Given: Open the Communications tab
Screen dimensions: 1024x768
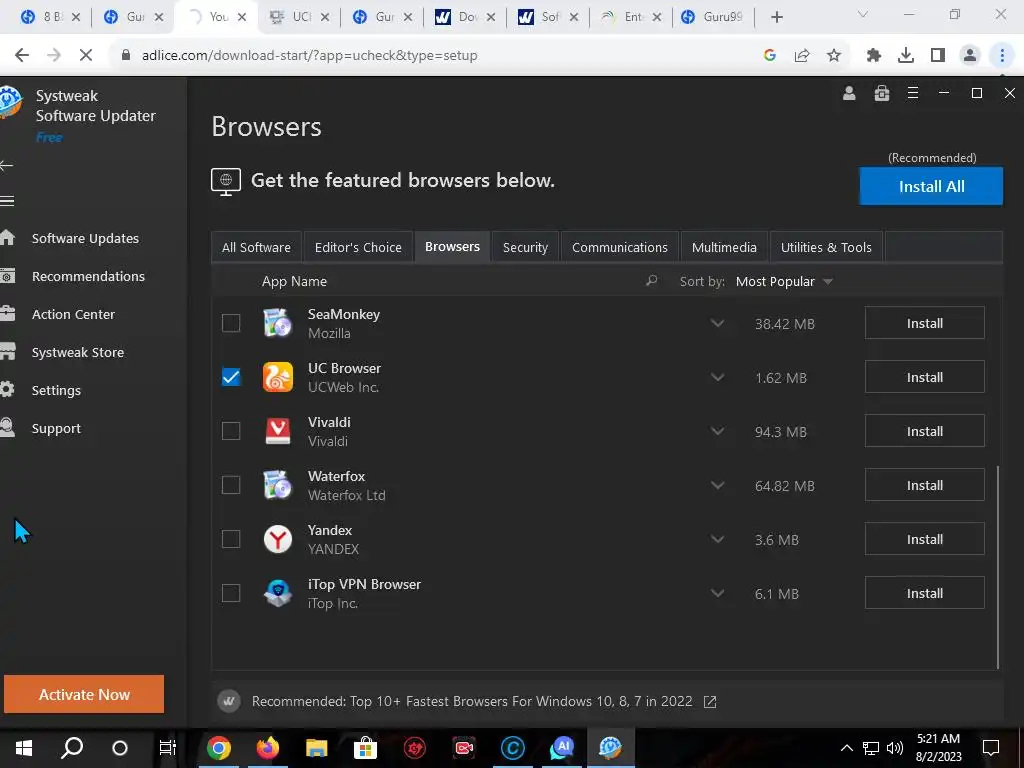Looking at the screenshot, I should [620, 248].
